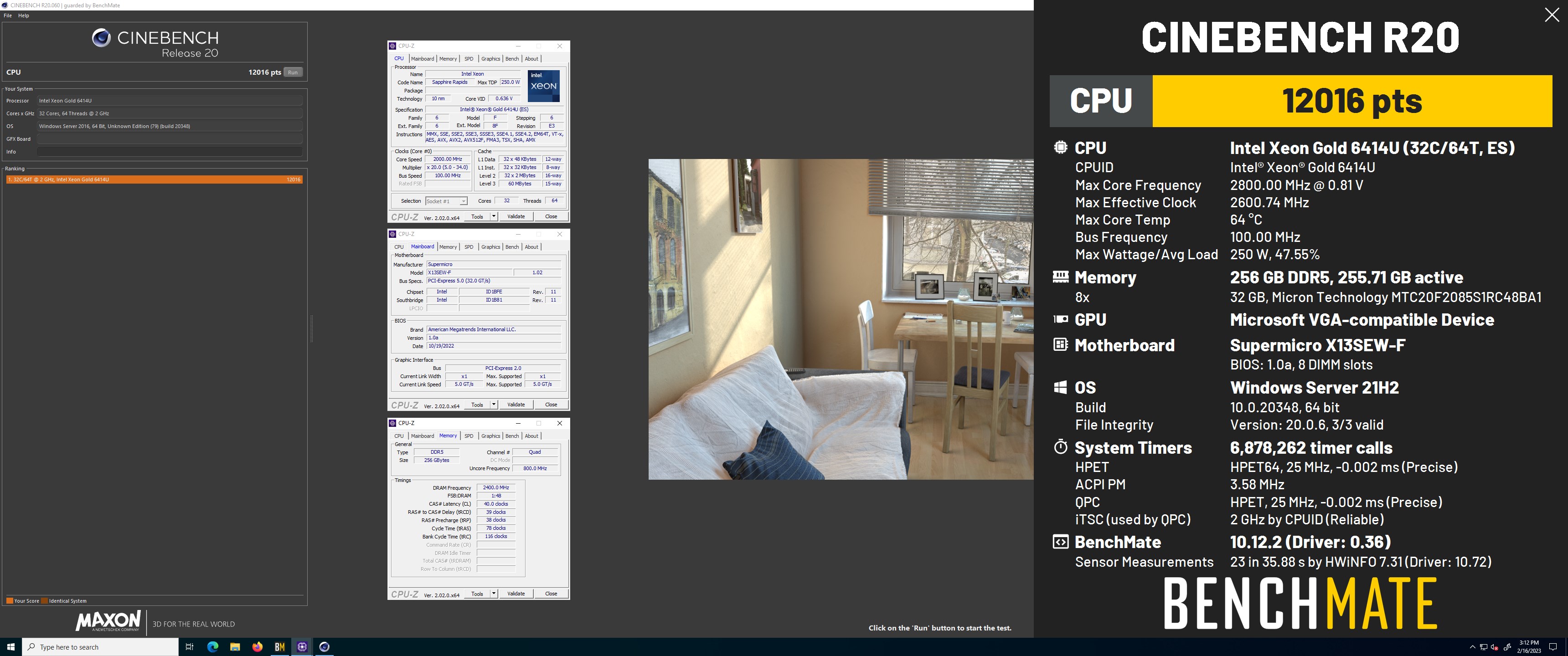Viewport: 1568px width, 656px height.
Task: Switch to the Cinebench taskbar icon
Action: point(325,647)
